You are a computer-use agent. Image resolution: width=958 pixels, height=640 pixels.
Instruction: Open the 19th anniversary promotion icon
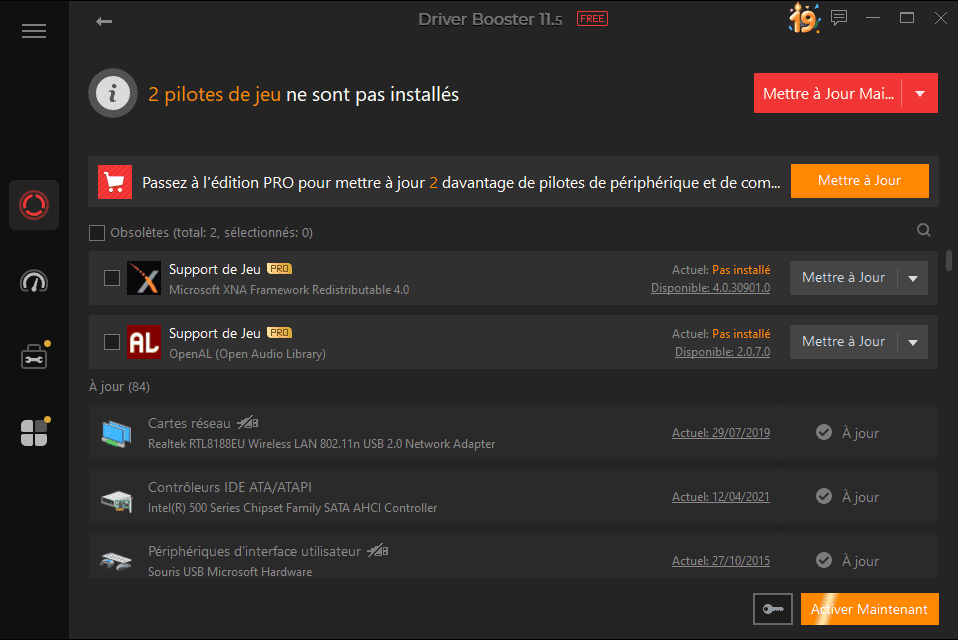click(x=804, y=18)
